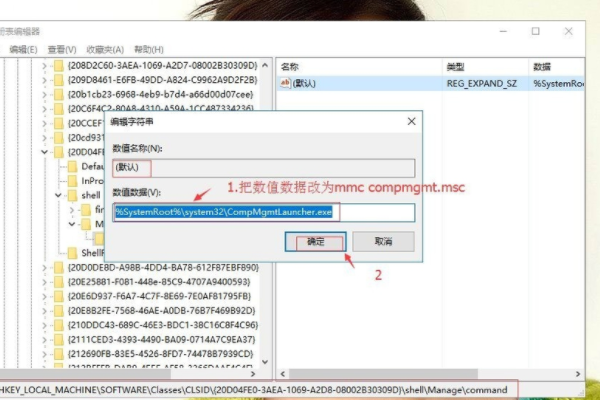600x400 pixels.
Task: Expand the {20E6D937-F6A7-4C7F-8E69-7E0AF81795FB} key
Action: point(44,296)
